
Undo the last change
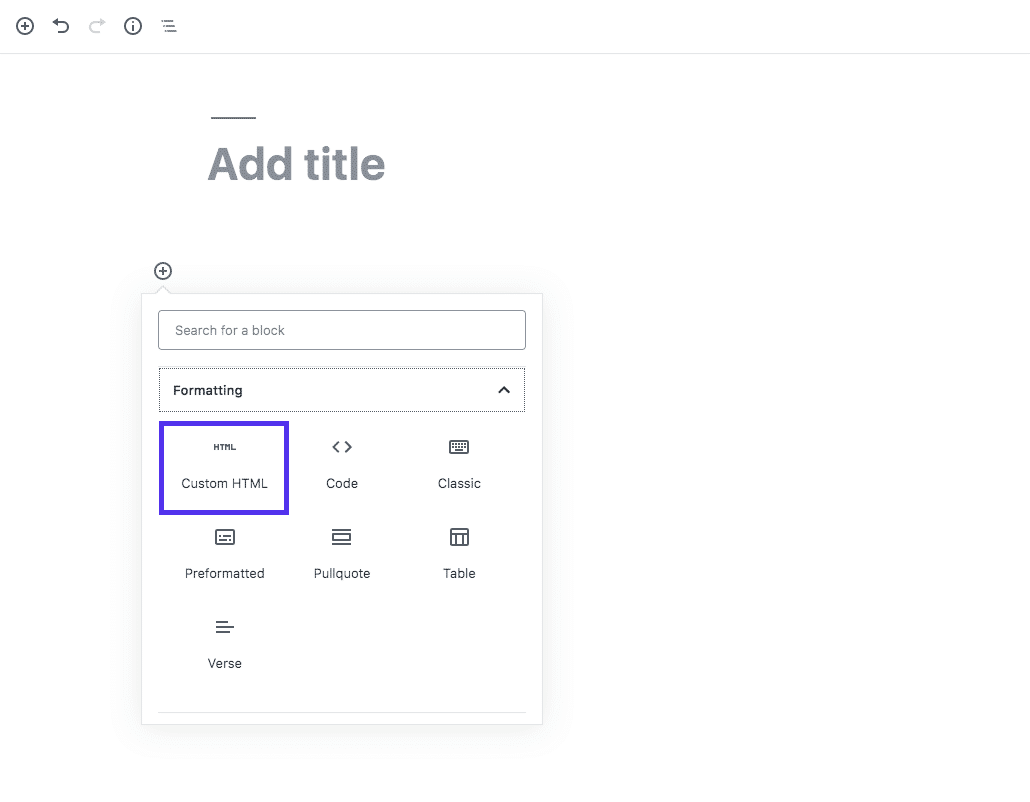(x=60, y=26)
